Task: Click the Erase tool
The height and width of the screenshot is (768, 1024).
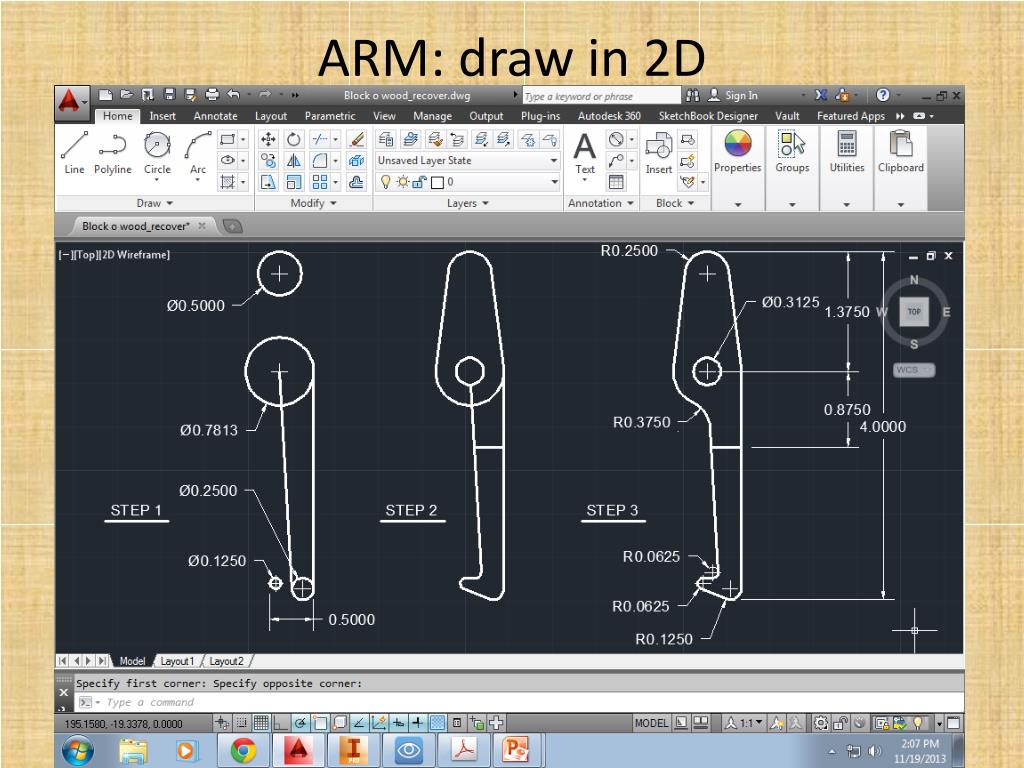Action: (357, 139)
